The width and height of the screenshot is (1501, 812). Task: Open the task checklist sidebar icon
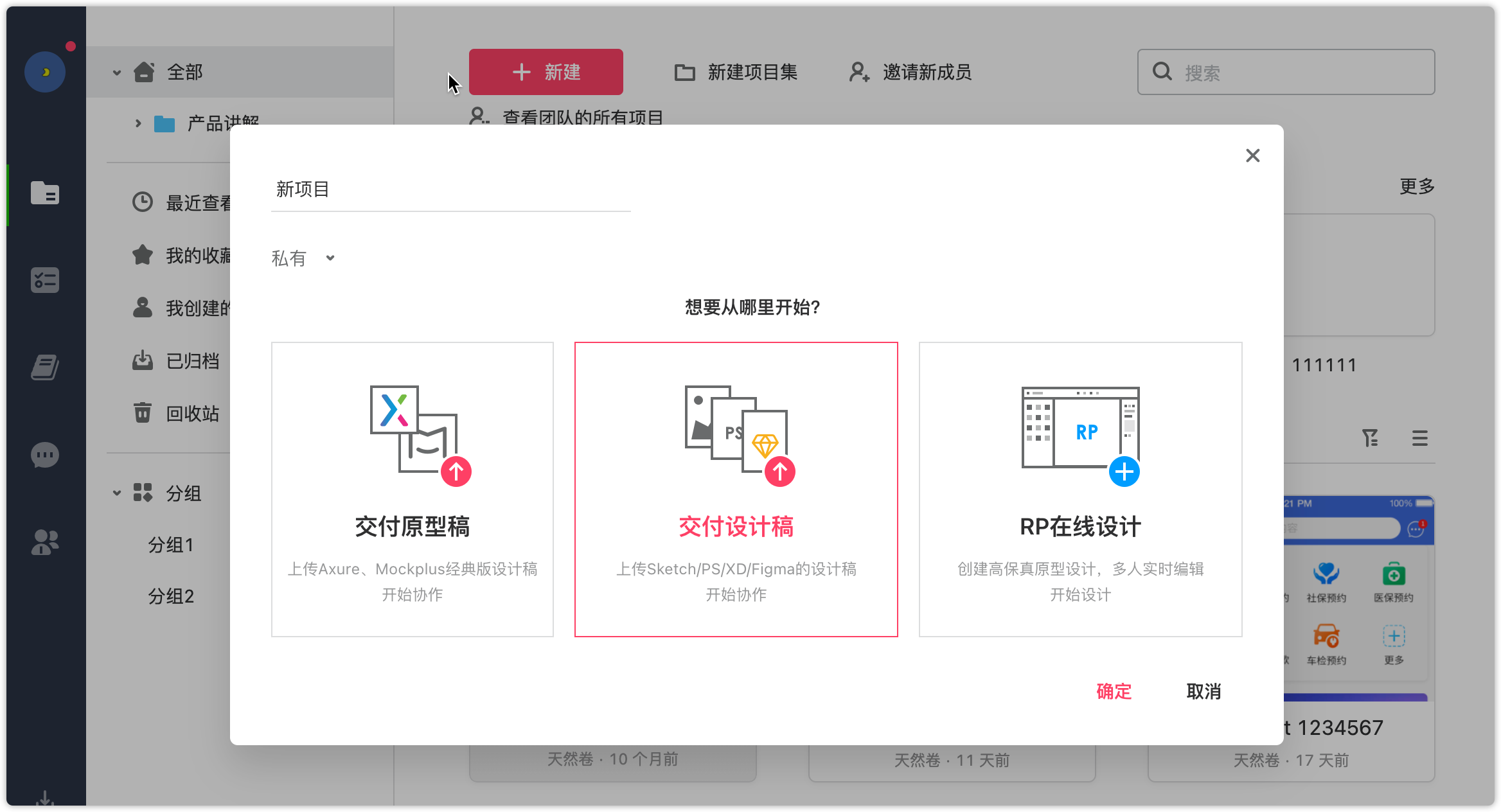pyautogui.click(x=45, y=281)
